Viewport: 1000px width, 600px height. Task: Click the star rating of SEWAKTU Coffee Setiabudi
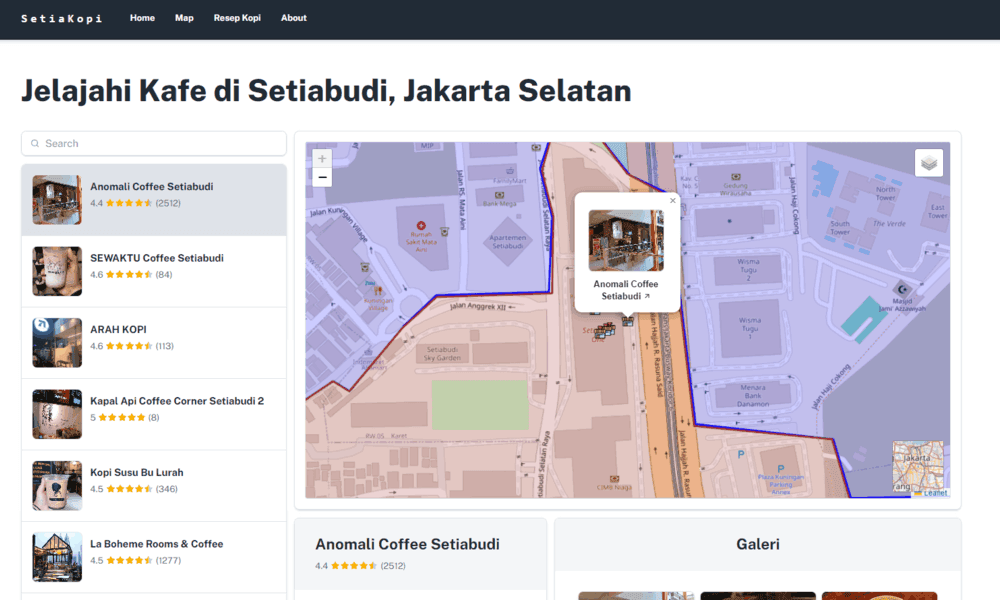click(129, 275)
